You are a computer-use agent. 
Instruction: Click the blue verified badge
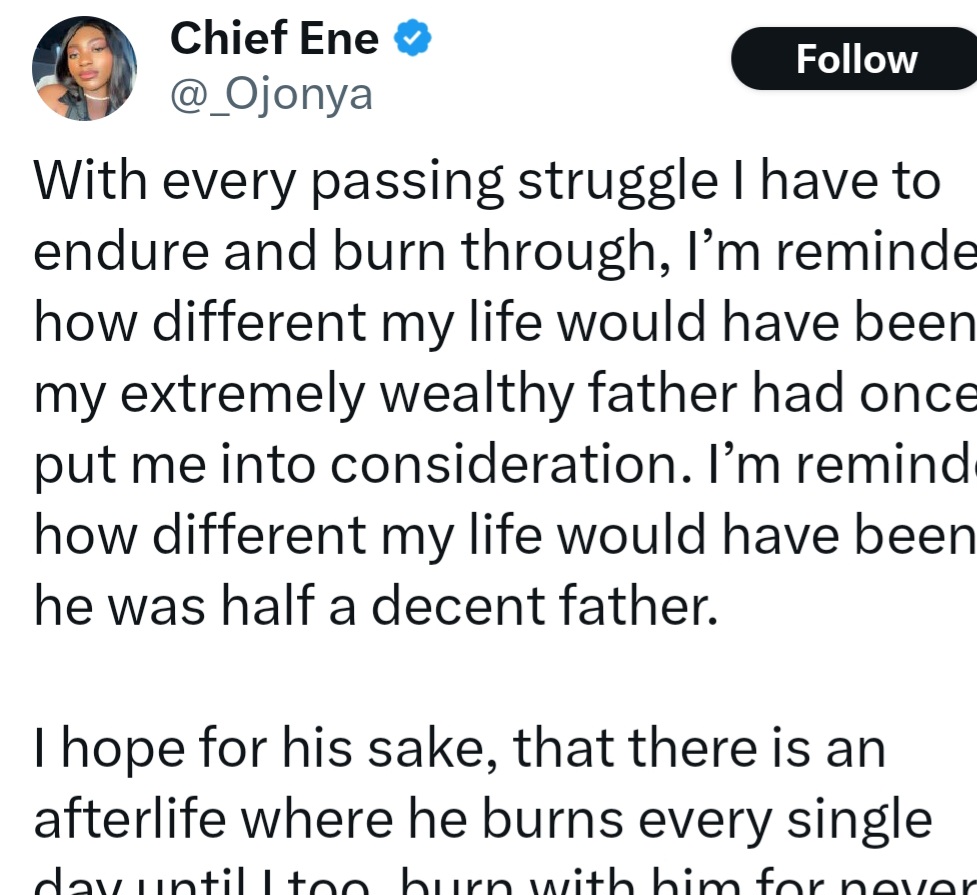tap(412, 39)
